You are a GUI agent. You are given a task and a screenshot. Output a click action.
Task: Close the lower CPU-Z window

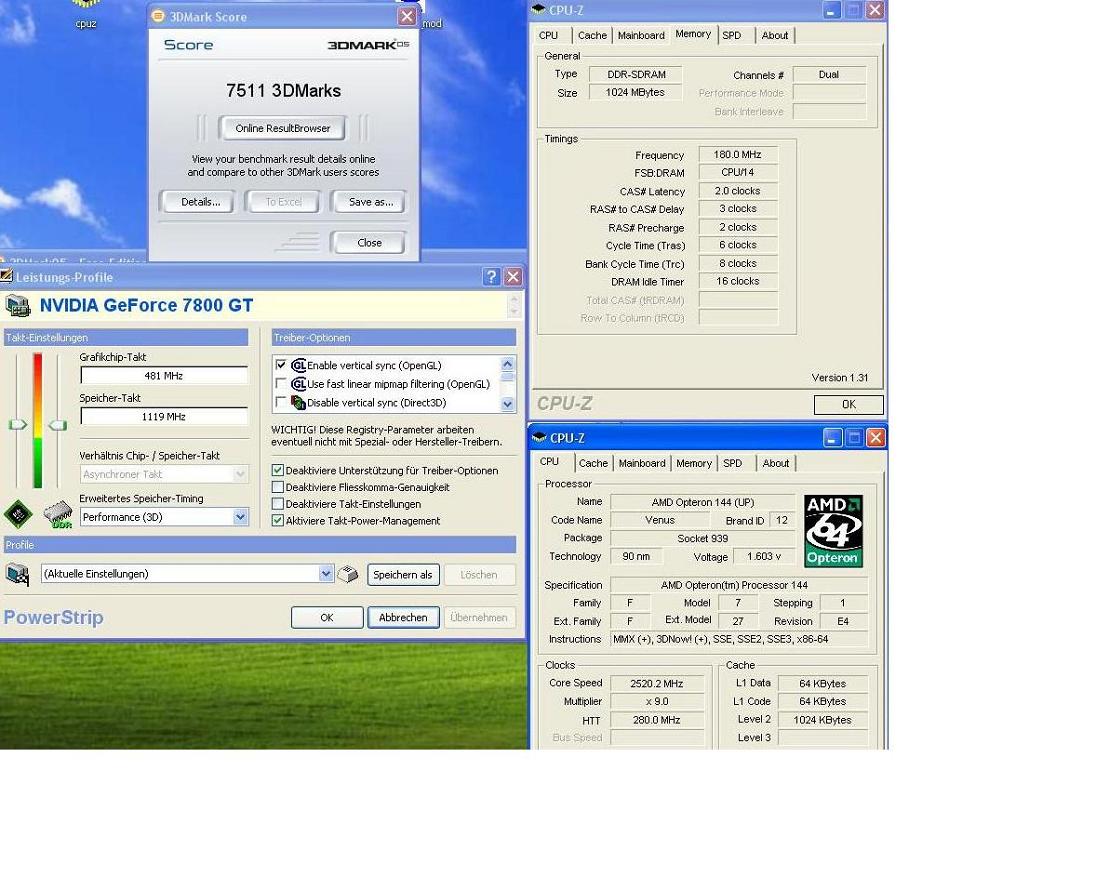point(876,438)
